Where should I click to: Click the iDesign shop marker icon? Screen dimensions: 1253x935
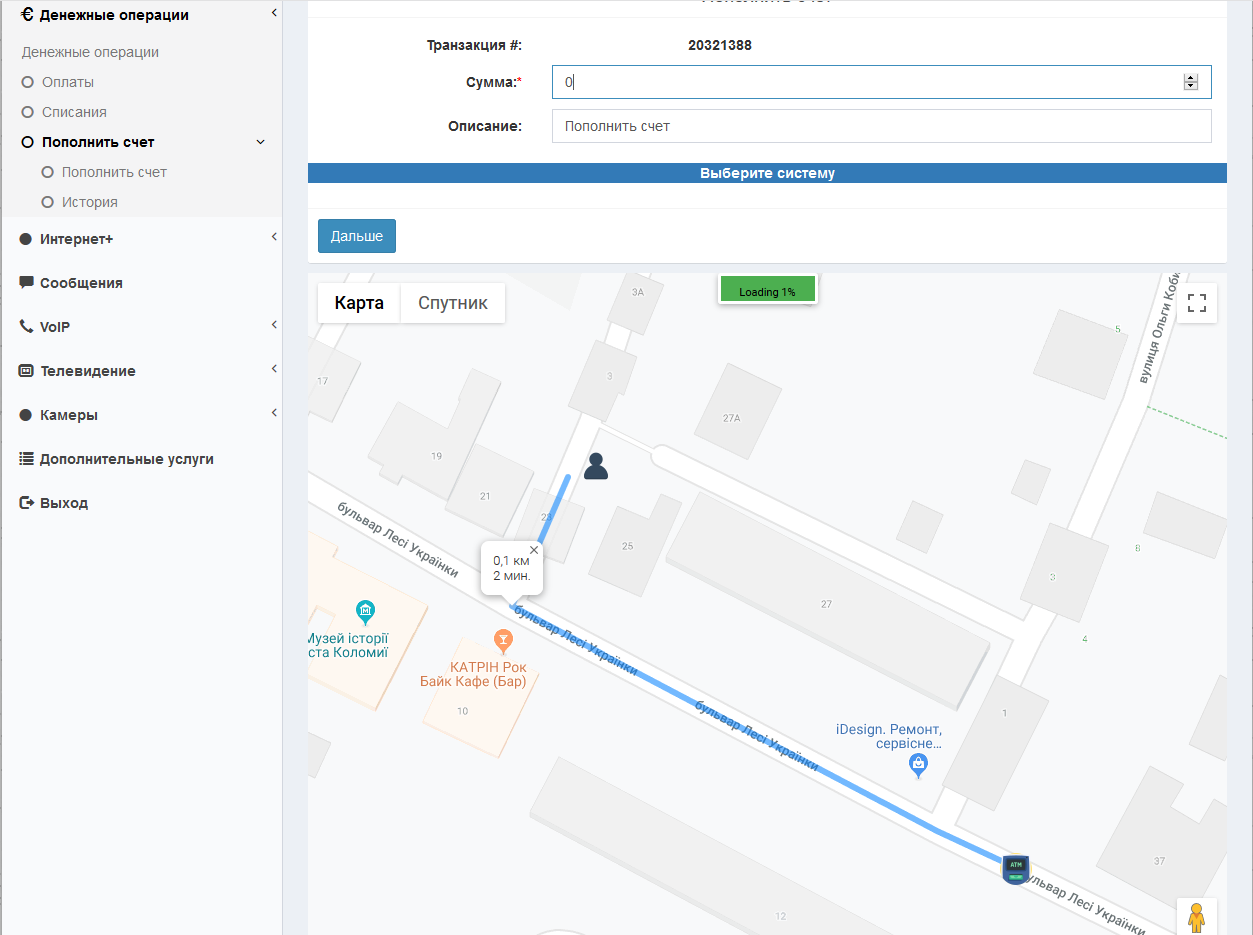coord(918,765)
